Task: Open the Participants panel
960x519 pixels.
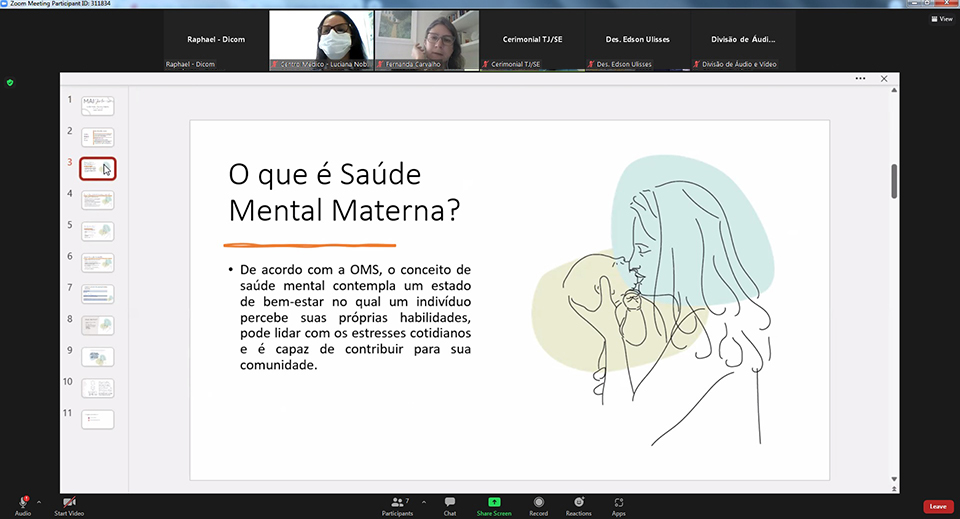Action: point(397,502)
